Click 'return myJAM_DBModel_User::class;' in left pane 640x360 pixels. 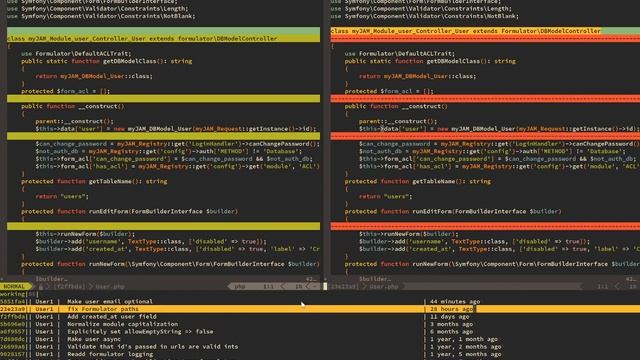tap(94, 76)
